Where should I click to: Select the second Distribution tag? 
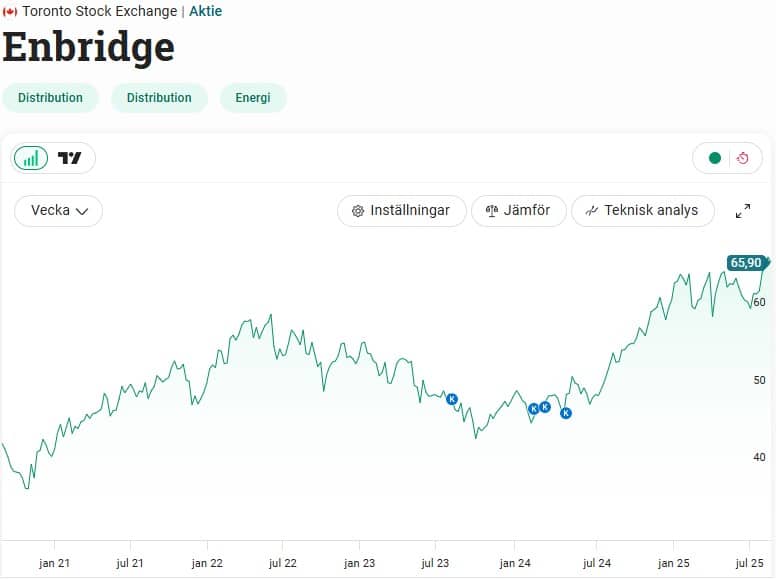coord(159,98)
